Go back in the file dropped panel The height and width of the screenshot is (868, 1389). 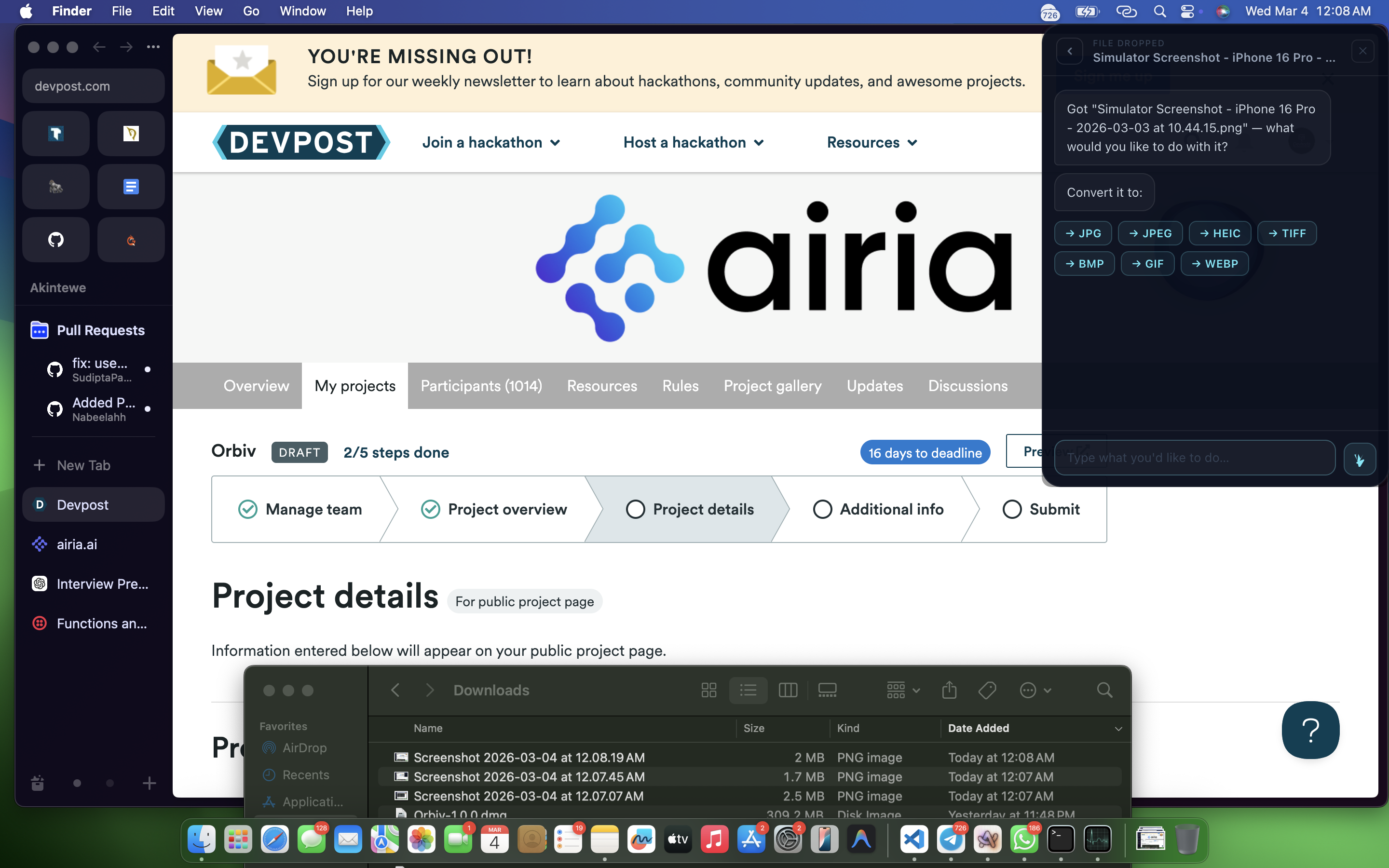click(1070, 51)
